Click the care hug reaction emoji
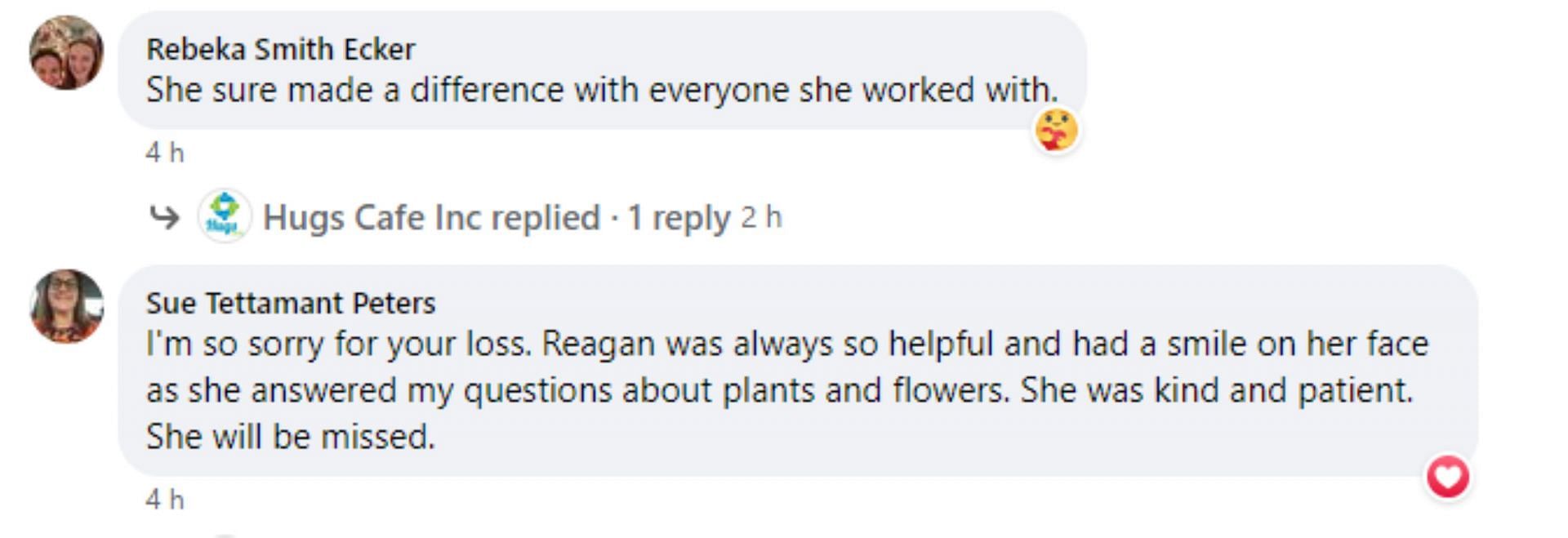 1056,131
